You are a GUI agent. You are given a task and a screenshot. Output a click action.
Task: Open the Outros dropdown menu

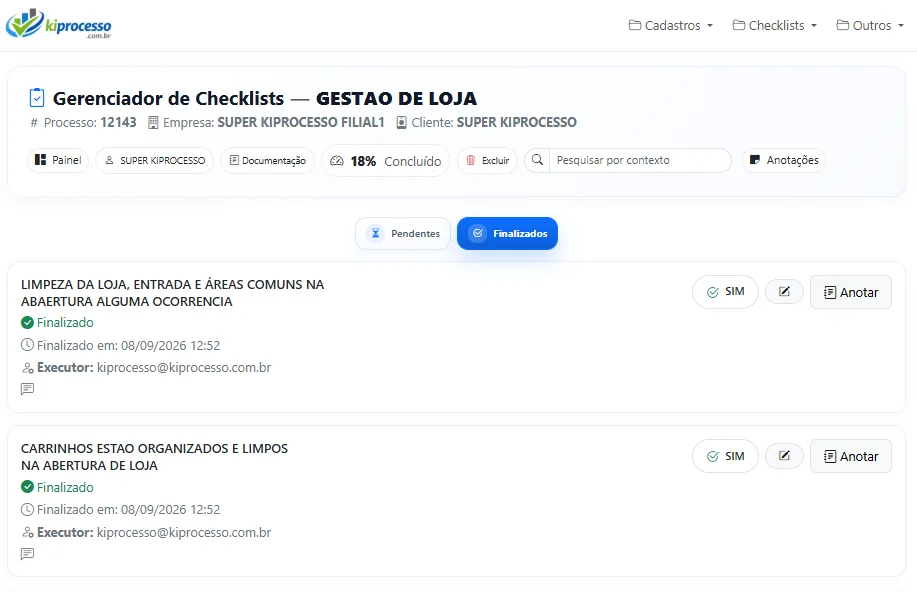[870, 25]
